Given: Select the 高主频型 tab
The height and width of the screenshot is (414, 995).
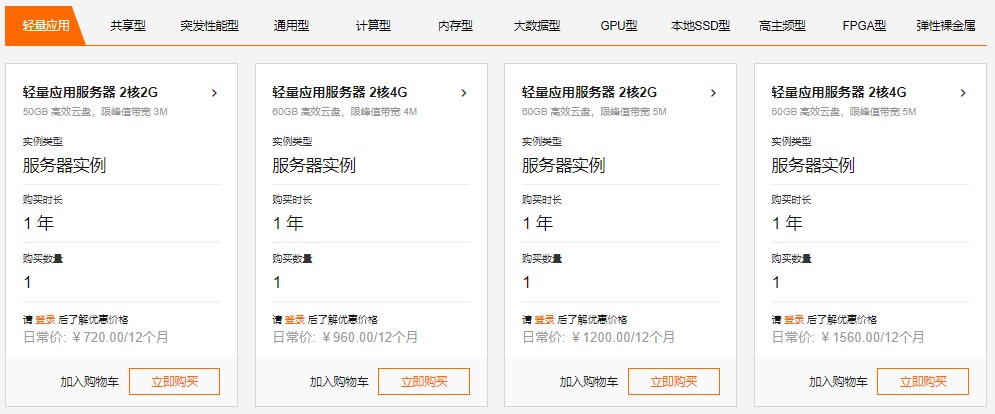Looking at the screenshot, I should click(x=782, y=26).
